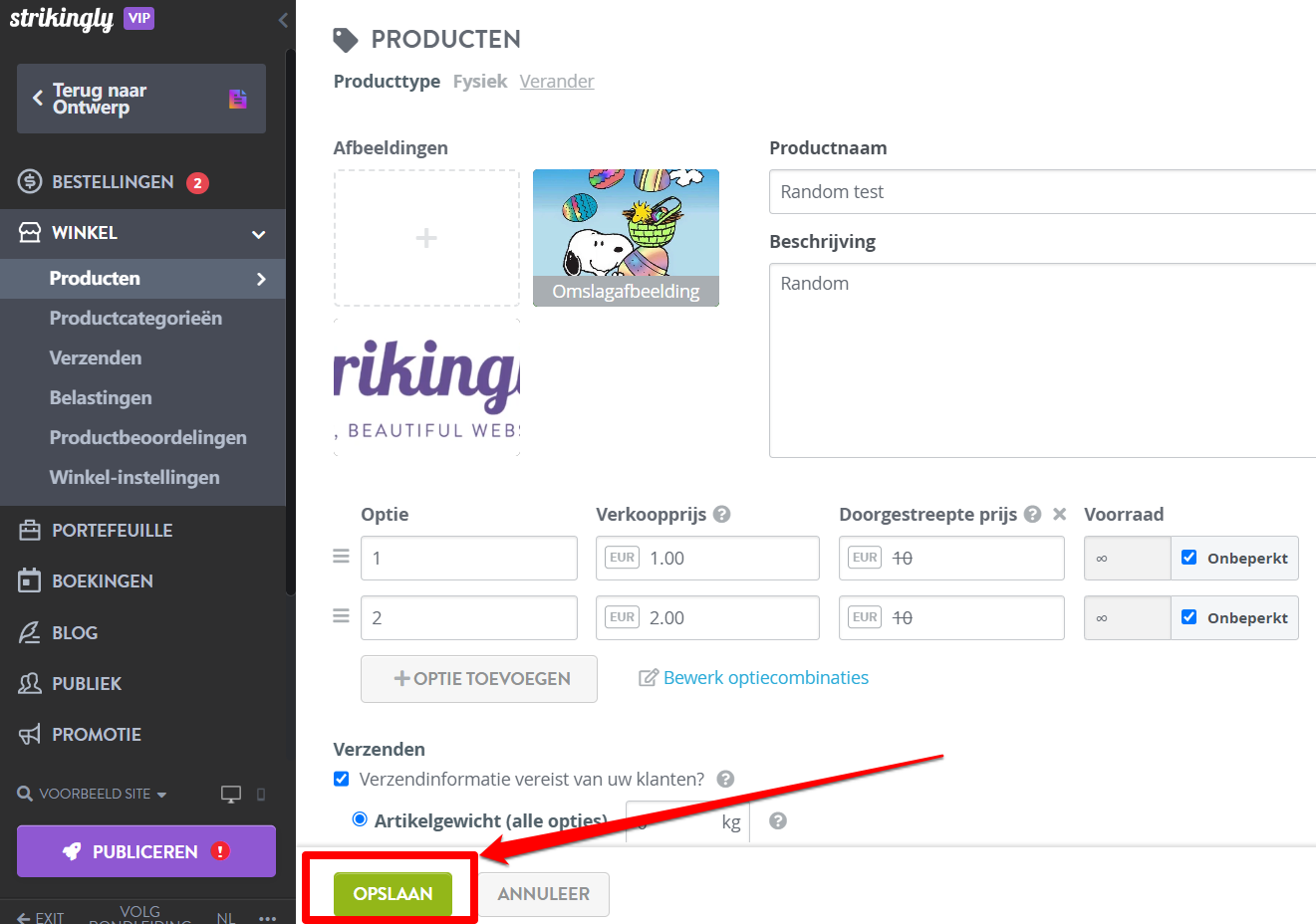Click the Doorgestreepte prijs help icon
The height and width of the screenshot is (924, 1316).
click(x=1033, y=515)
